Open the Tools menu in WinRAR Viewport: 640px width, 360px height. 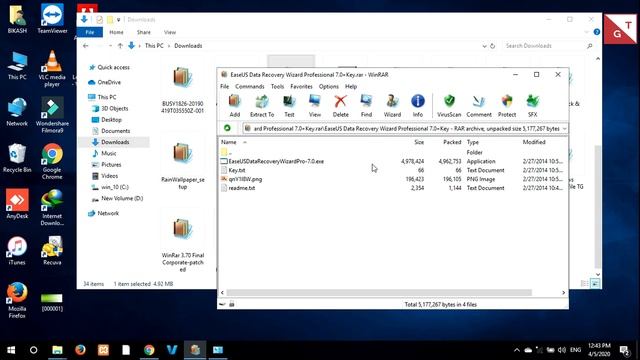[x=277, y=87]
